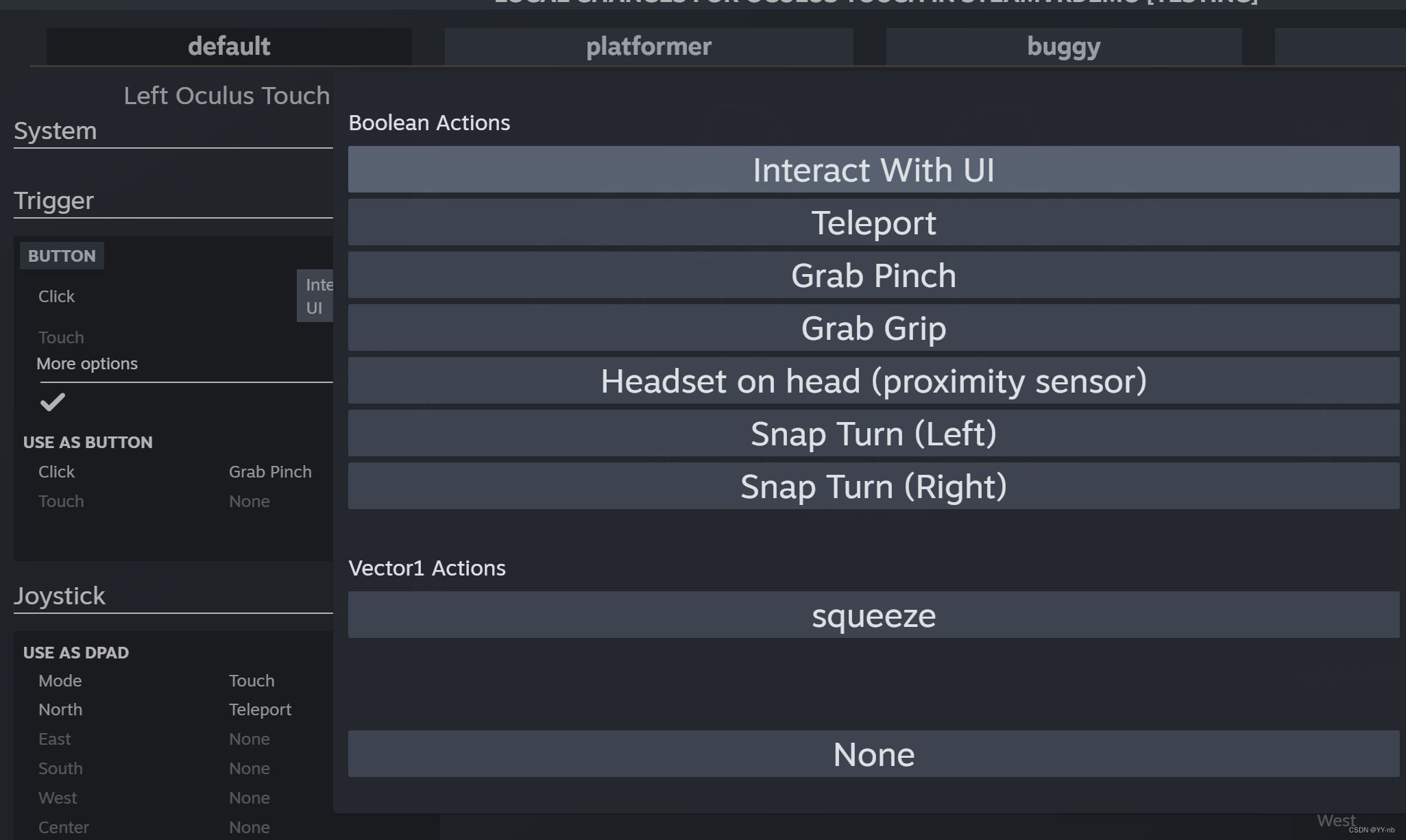Viewport: 1406px width, 840px height.
Task: Select the Interact With UI action
Action: tap(873, 170)
